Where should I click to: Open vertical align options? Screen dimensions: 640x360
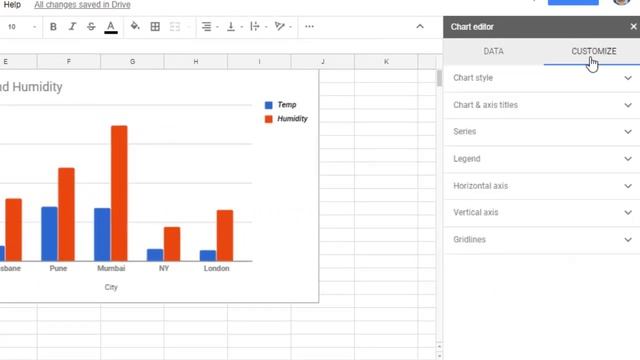pos(234,27)
